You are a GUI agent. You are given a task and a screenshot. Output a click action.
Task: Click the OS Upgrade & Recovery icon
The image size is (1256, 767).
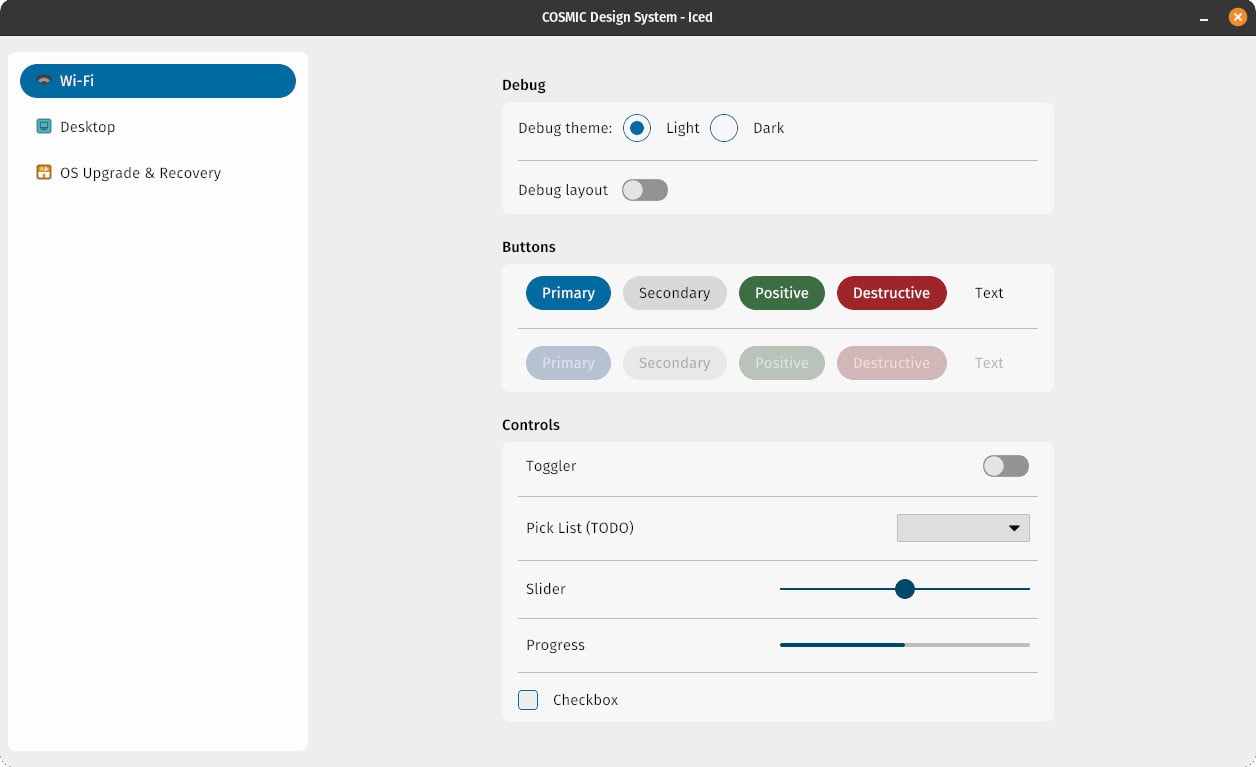point(44,172)
